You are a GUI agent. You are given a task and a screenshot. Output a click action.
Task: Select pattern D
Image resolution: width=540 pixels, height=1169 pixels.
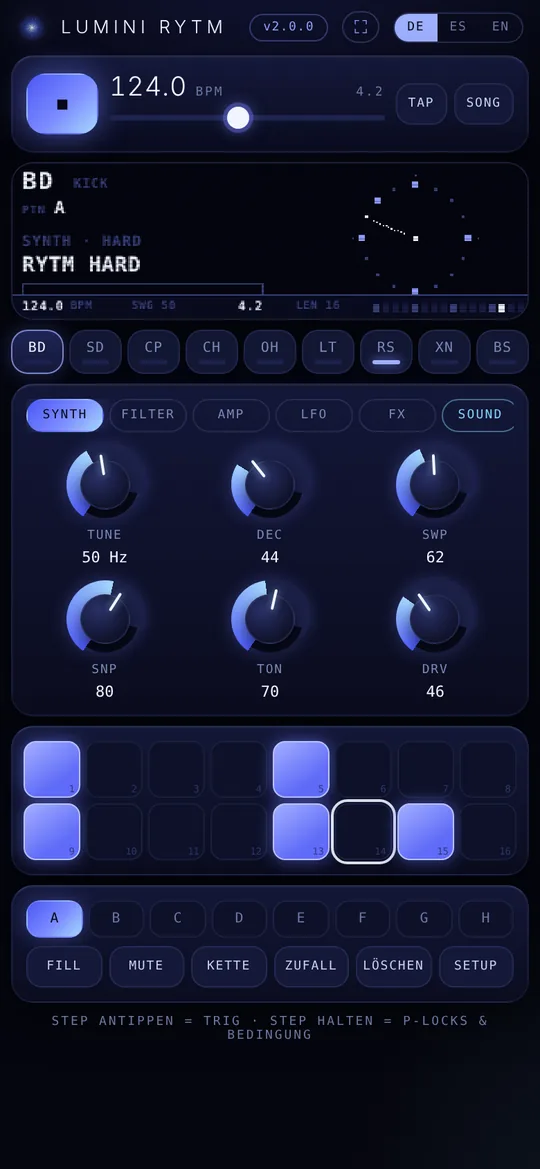[239, 918]
